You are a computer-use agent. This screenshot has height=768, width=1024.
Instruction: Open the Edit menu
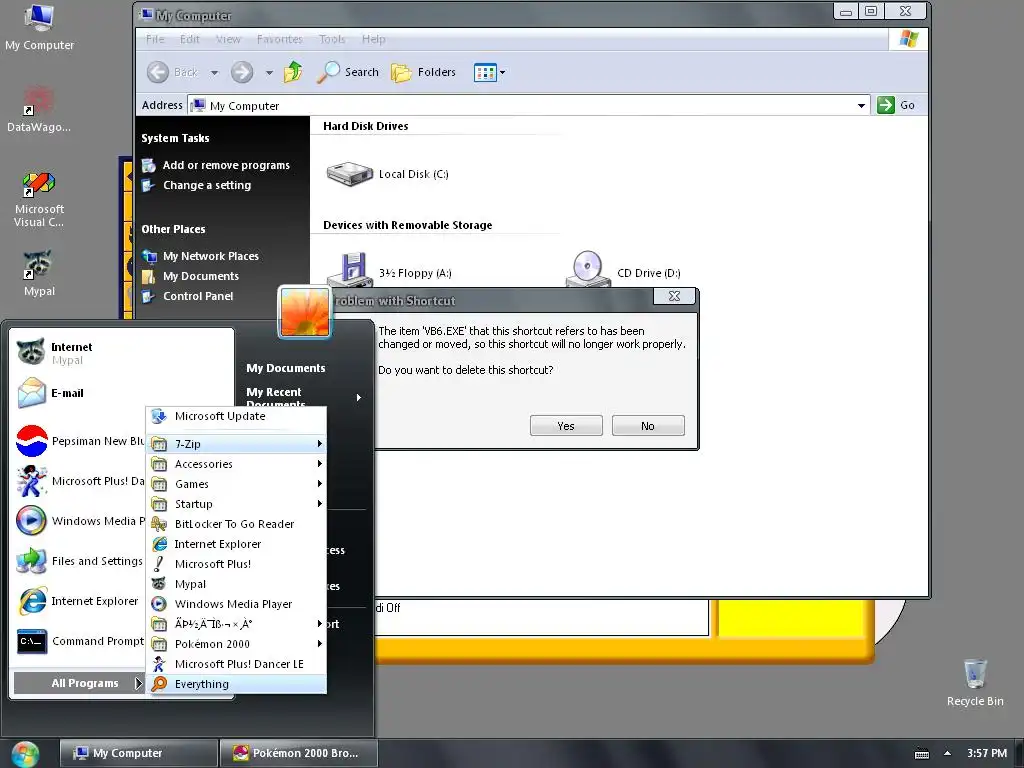189,39
